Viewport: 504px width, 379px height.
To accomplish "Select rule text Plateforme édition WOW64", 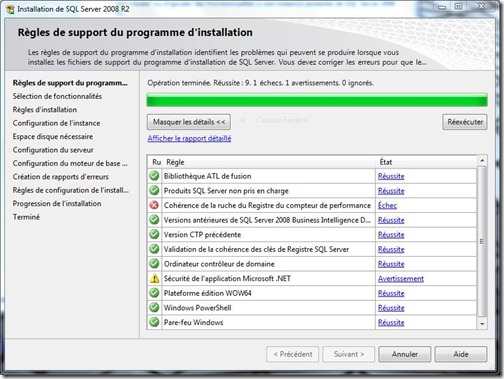I will 207,293.
